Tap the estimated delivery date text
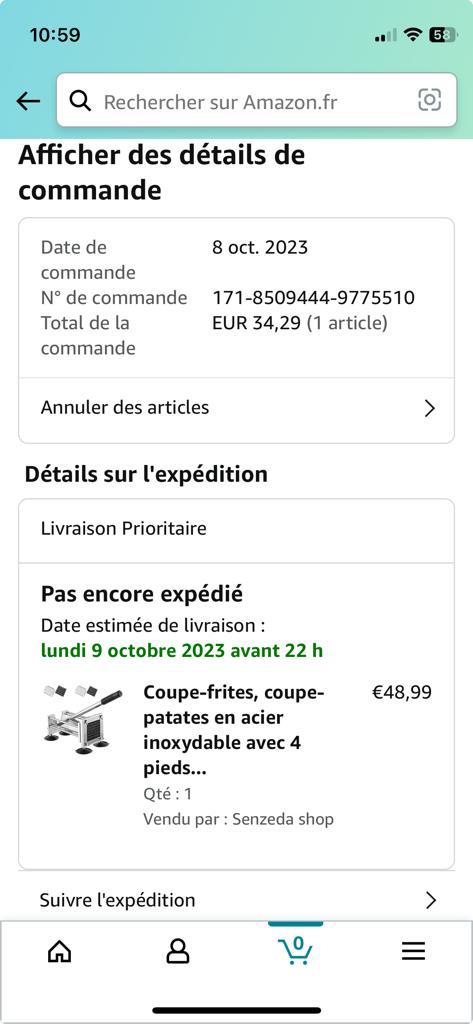The width and height of the screenshot is (473, 1024). [182, 651]
